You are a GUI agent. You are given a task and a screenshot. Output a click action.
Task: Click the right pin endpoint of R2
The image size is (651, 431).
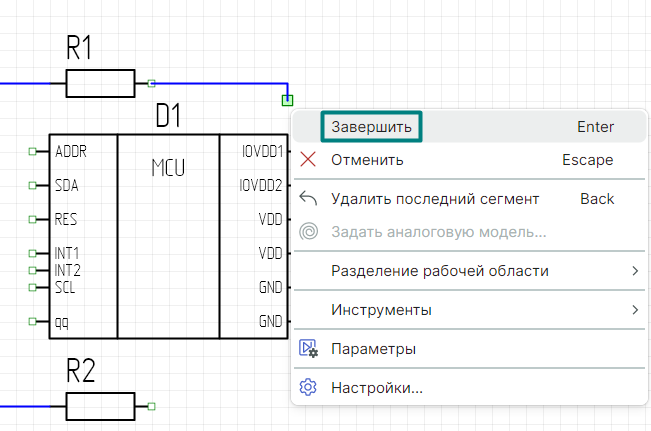[x=151, y=406]
